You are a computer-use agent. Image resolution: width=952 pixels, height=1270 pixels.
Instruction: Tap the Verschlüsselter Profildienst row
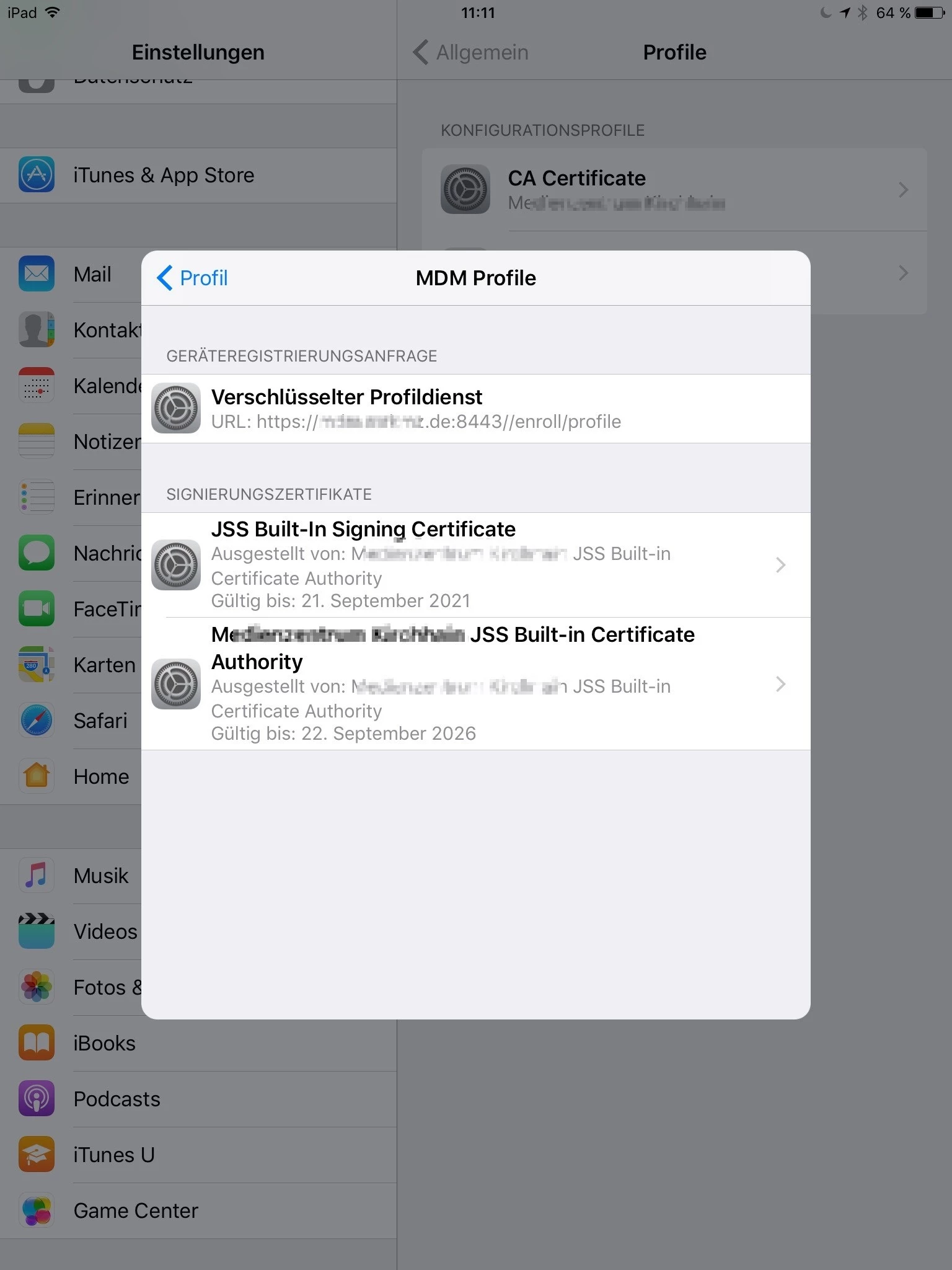pos(476,409)
